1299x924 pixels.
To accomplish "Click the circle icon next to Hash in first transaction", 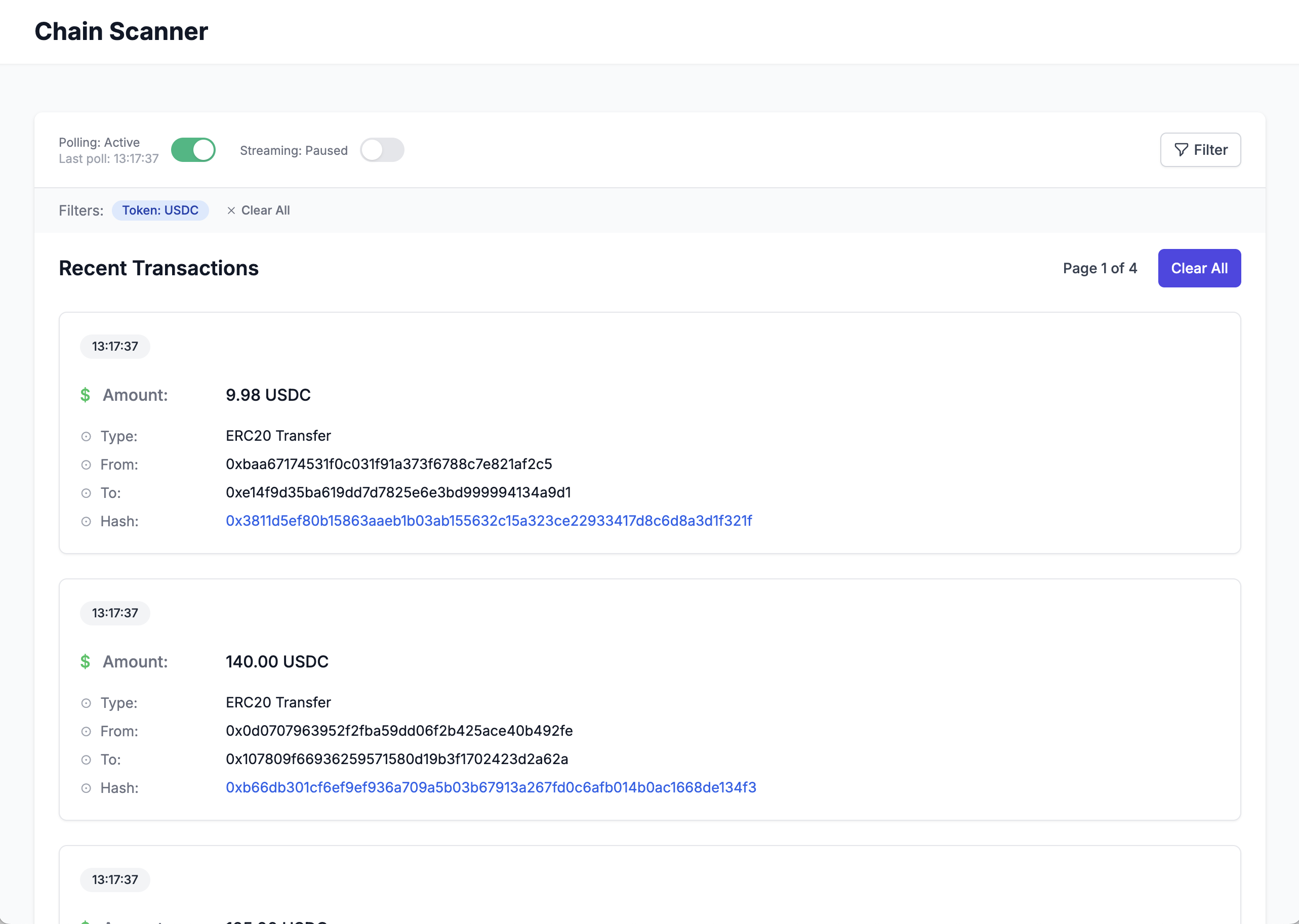I will point(87,521).
